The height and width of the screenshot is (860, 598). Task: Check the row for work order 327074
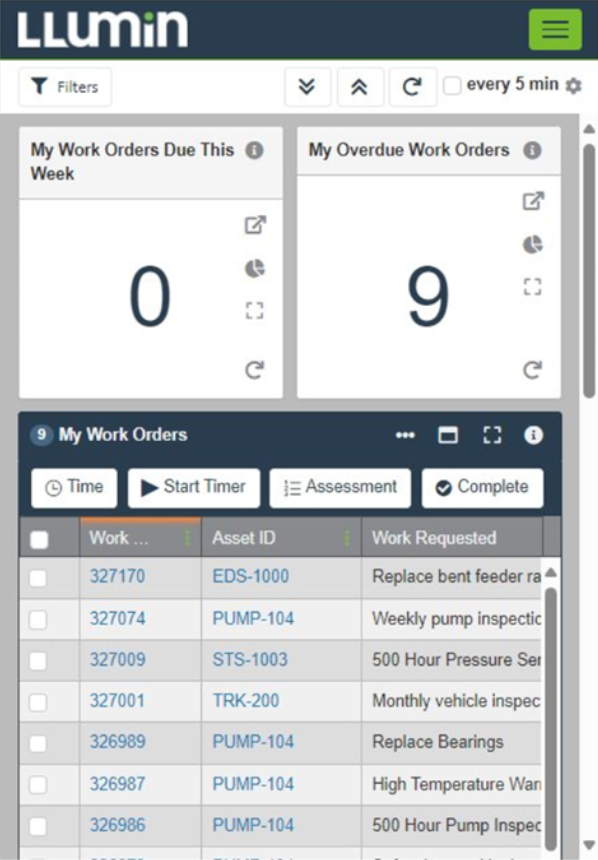(x=38, y=620)
